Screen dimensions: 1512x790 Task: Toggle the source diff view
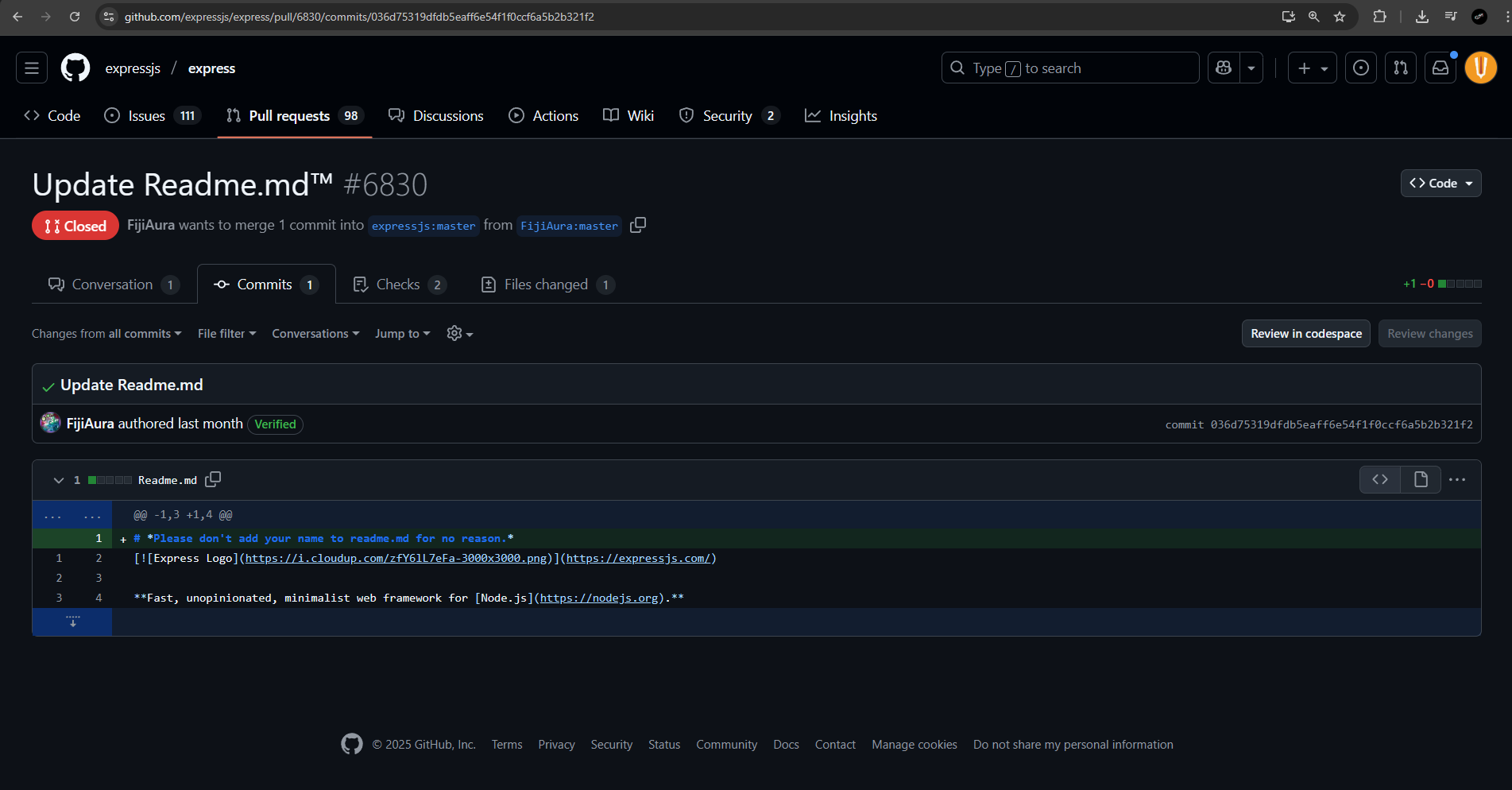1380,479
